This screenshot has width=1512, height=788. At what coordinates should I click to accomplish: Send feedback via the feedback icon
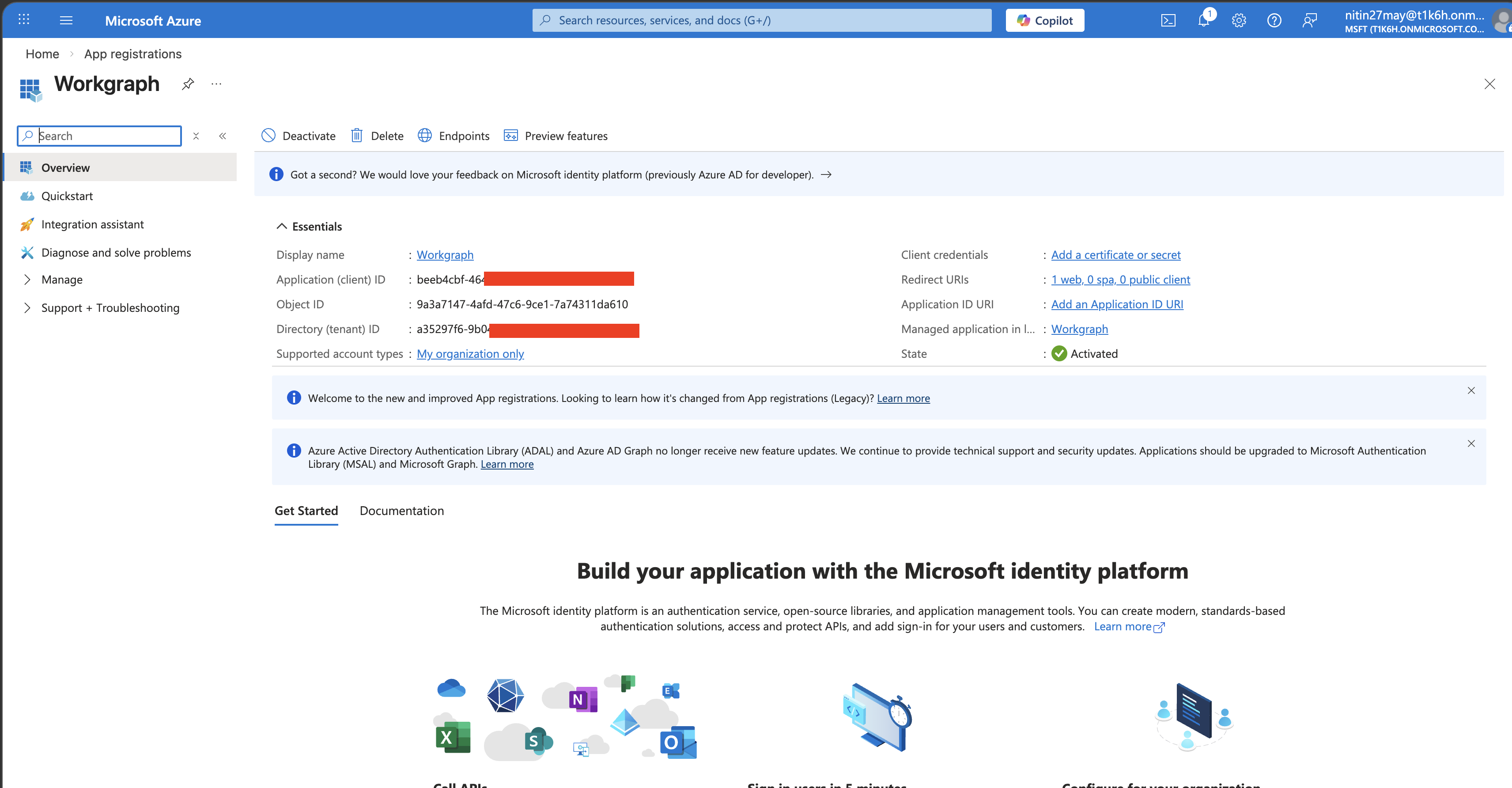click(1309, 20)
